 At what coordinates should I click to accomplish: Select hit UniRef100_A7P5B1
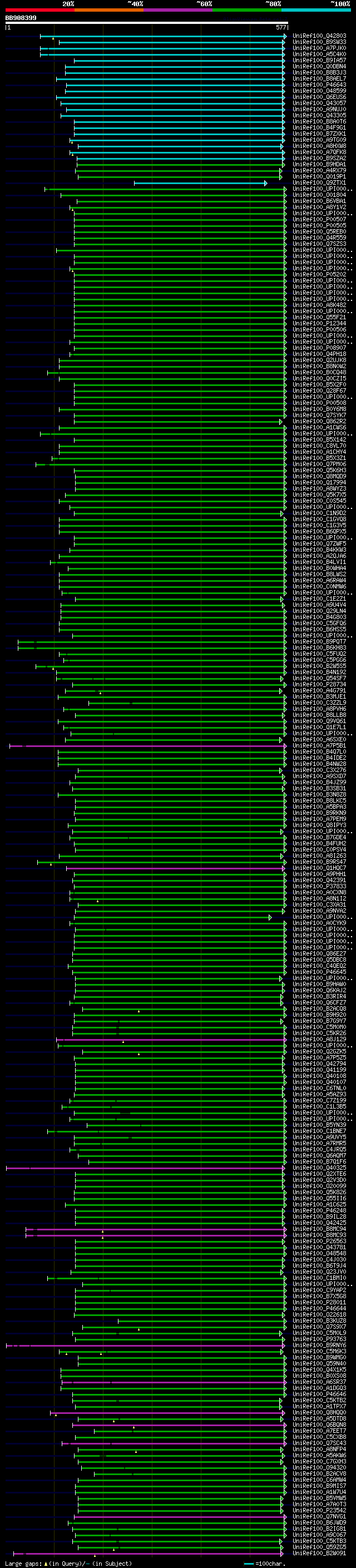coord(319,746)
